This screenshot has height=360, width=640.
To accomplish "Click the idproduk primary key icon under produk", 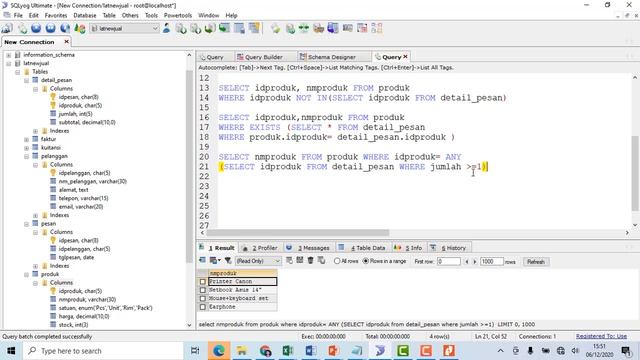I will pyautogui.click(x=53, y=291).
